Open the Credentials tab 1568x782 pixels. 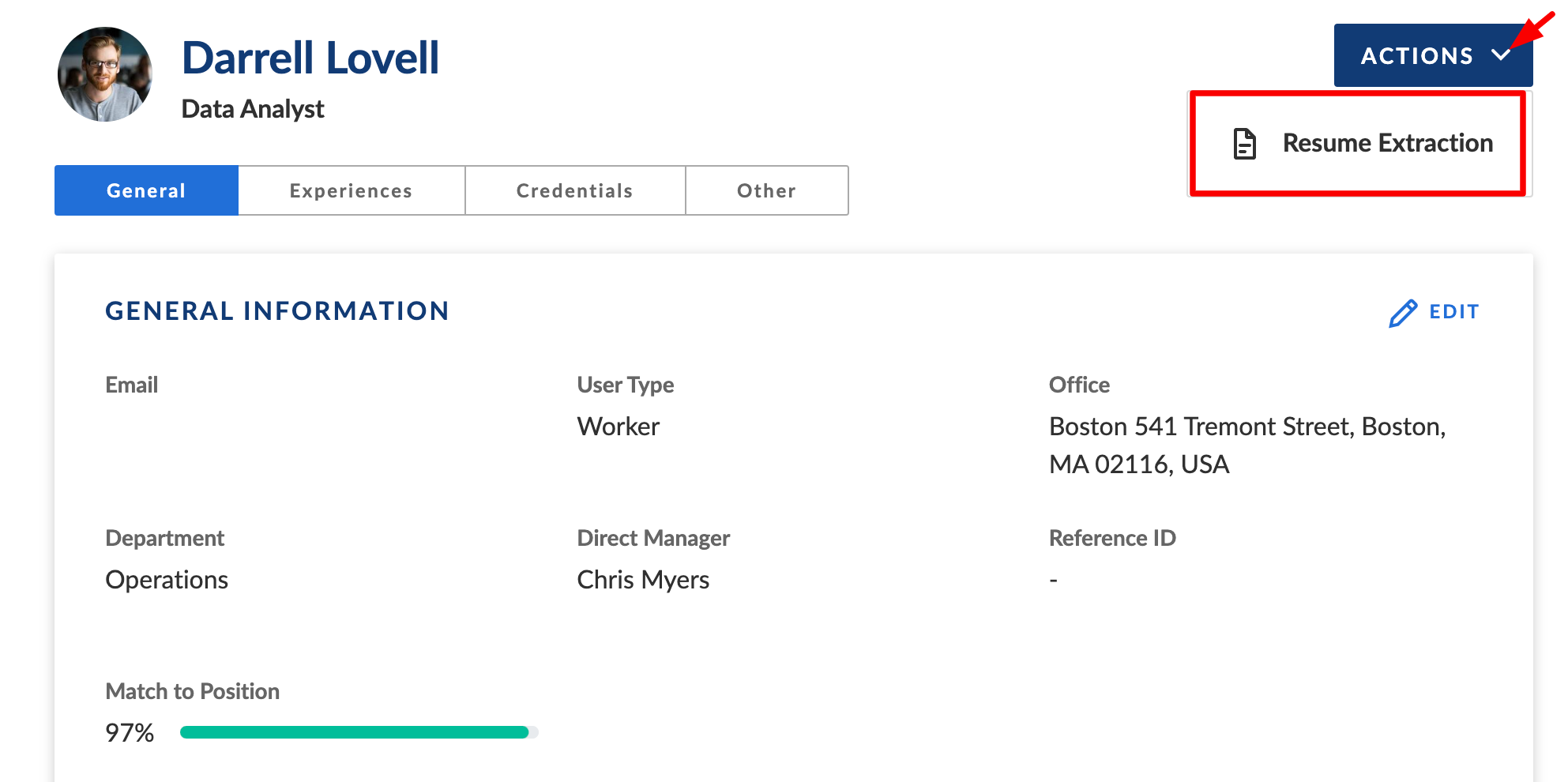coord(575,190)
